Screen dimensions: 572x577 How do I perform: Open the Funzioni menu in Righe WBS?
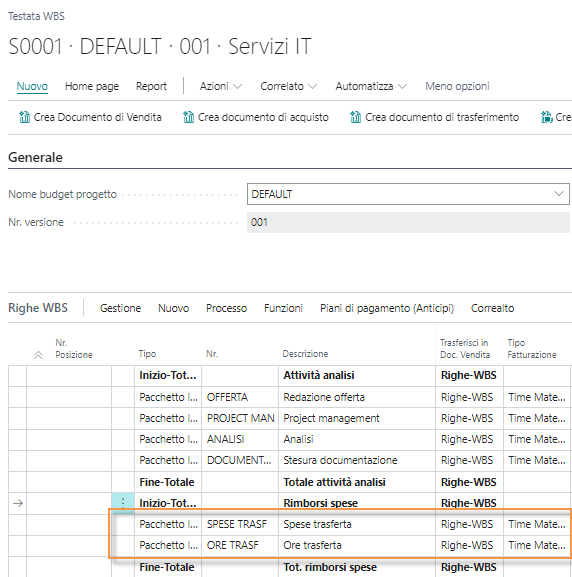pos(283,308)
